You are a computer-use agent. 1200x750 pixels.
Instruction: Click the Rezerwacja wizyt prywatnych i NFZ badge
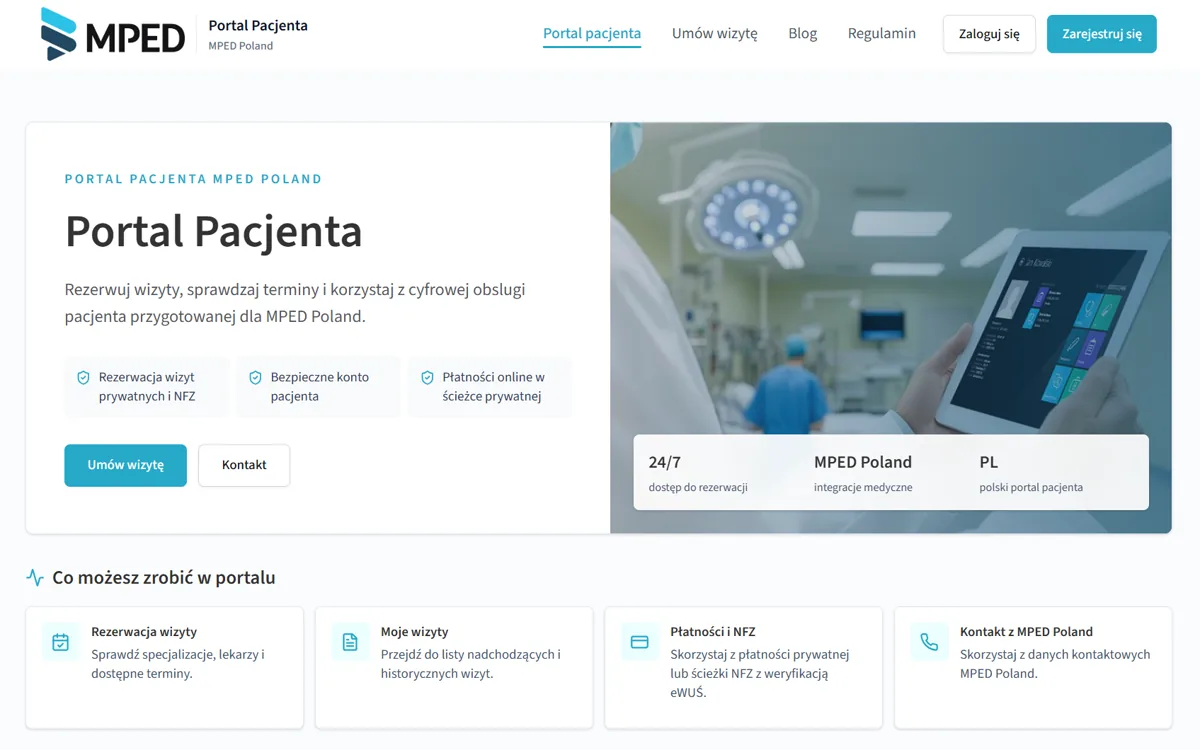click(147, 387)
